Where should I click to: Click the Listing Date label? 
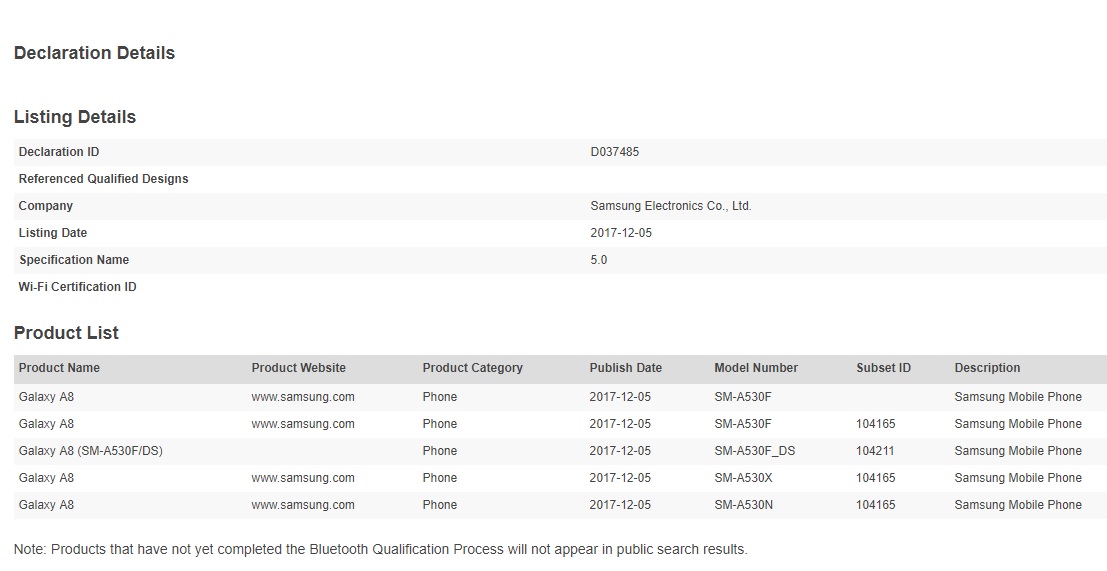click(x=52, y=233)
